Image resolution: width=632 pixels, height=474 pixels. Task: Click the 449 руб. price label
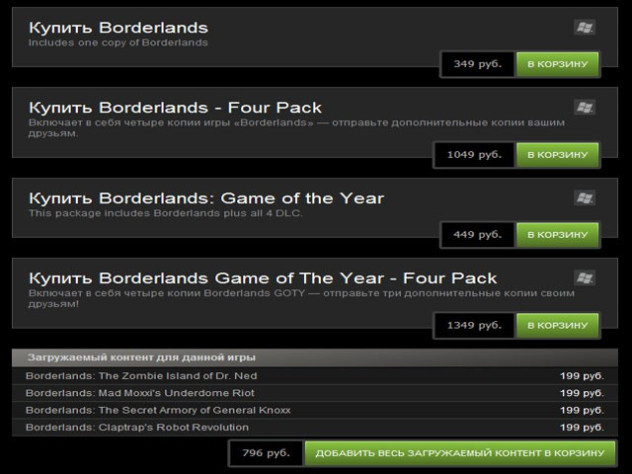478,235
